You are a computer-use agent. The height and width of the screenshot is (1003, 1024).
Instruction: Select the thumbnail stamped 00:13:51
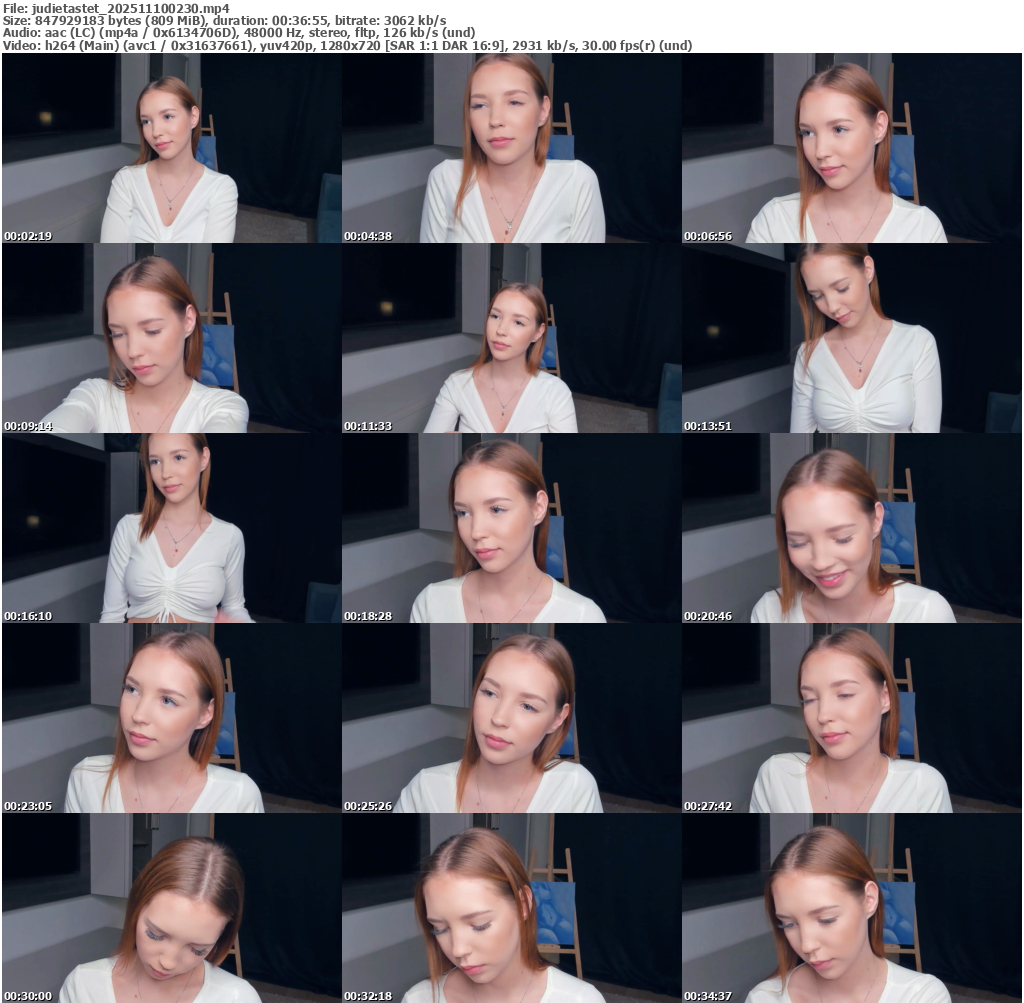(852, 338)
